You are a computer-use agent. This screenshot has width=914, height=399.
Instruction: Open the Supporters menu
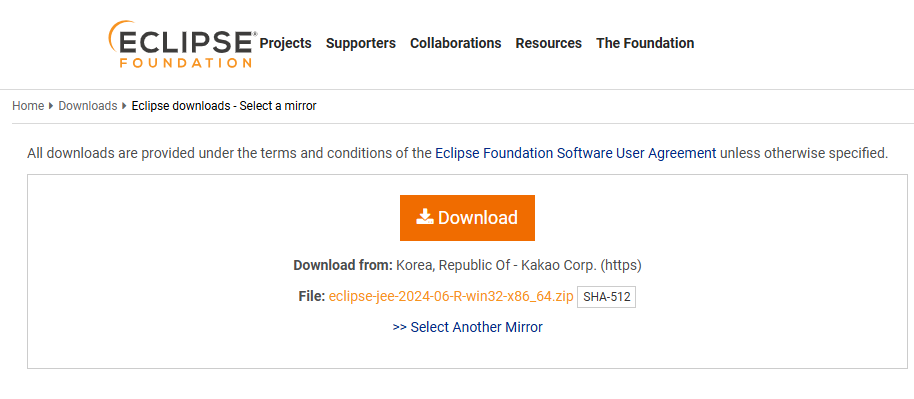click(361, 43)
